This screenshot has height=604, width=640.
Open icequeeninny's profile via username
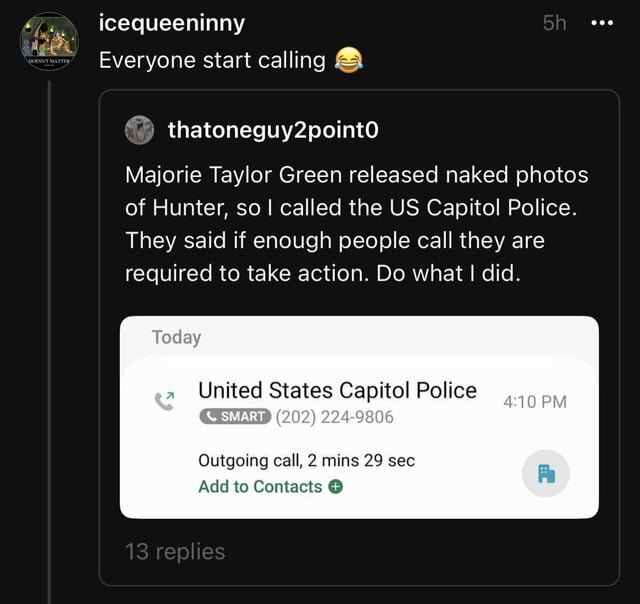[x=172, y=23]
